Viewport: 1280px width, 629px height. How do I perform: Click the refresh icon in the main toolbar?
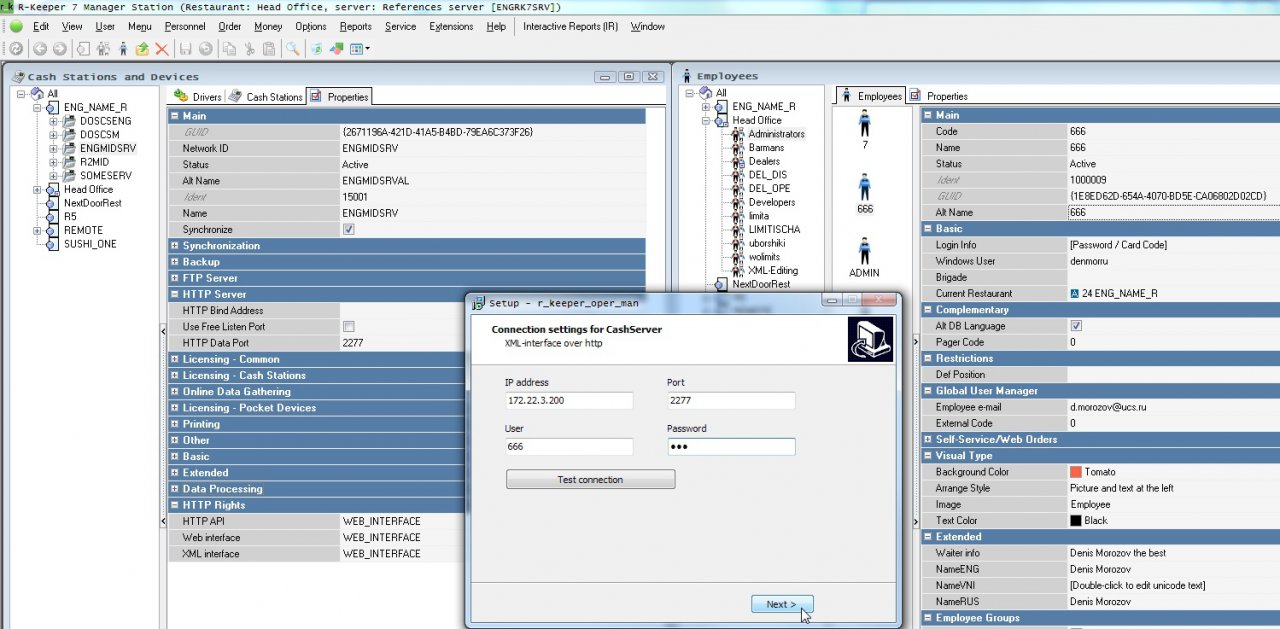(x=15, y=48)
